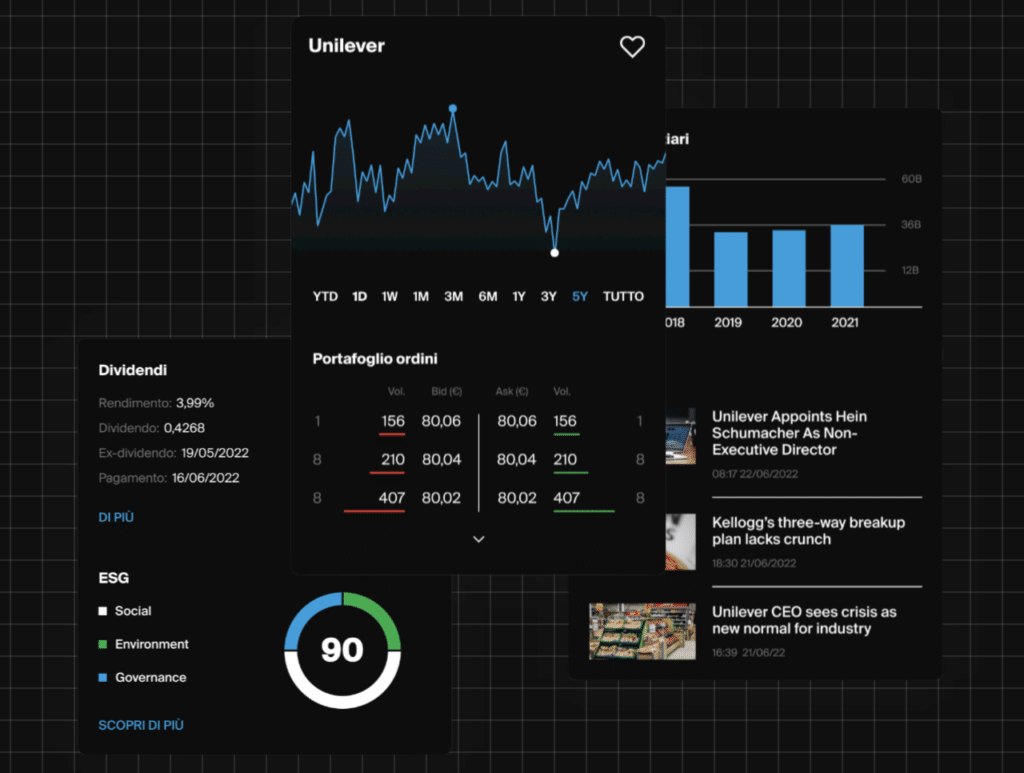
Task: Click bid price 80,04
Action: point(441,460)
